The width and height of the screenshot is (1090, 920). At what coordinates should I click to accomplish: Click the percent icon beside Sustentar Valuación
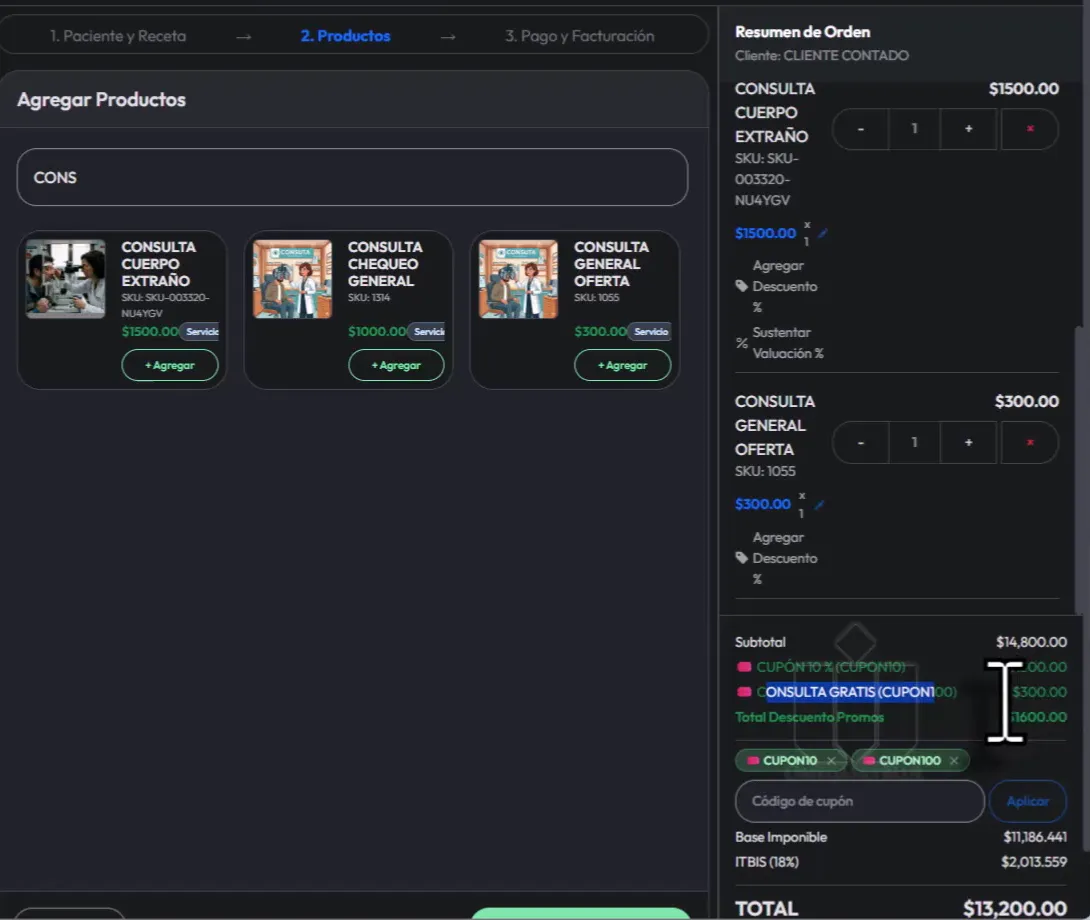[742, 343]
